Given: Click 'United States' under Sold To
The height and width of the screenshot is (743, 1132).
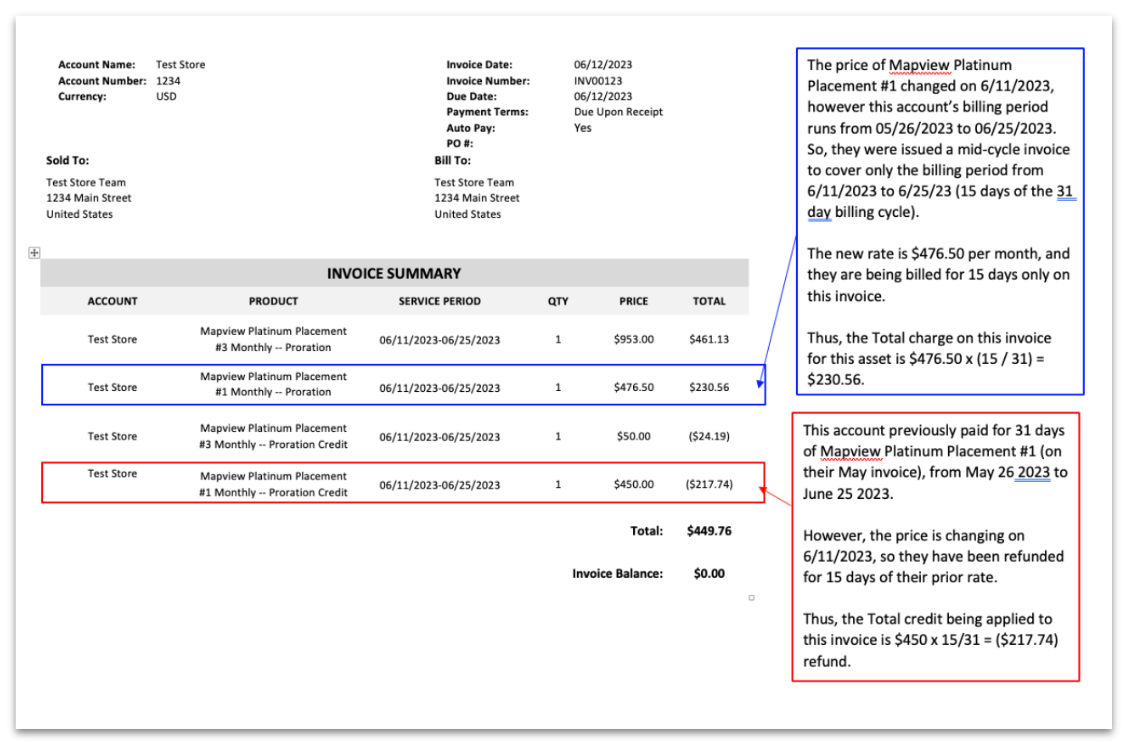Looking at the screenshot, I should coord(79,214).
